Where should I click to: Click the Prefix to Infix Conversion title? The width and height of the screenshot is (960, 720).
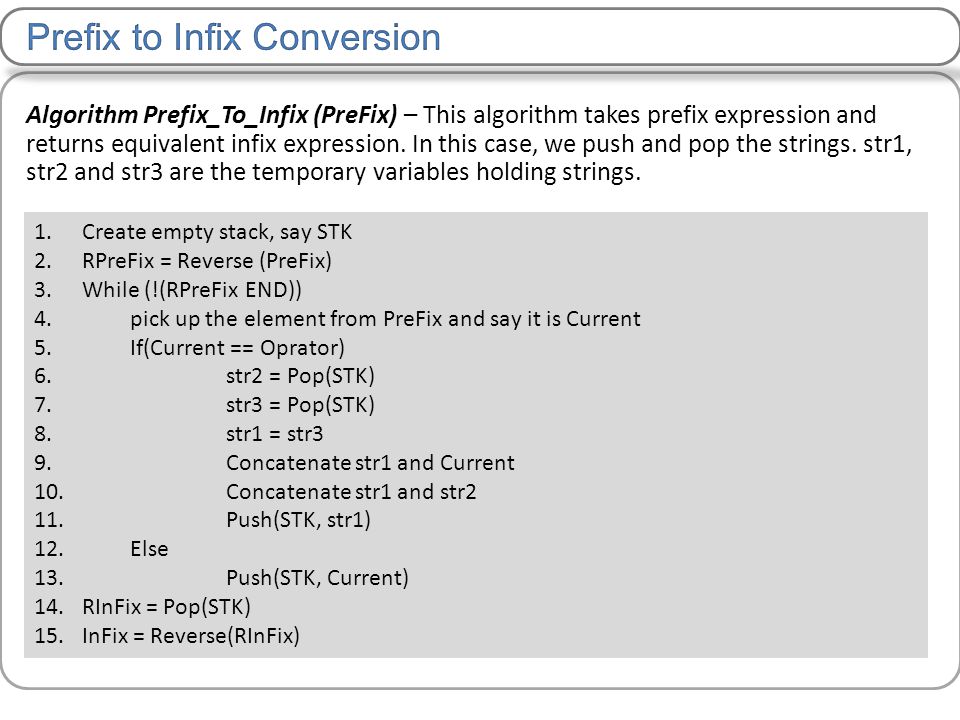pyautogui.click(x=233, y=37)
